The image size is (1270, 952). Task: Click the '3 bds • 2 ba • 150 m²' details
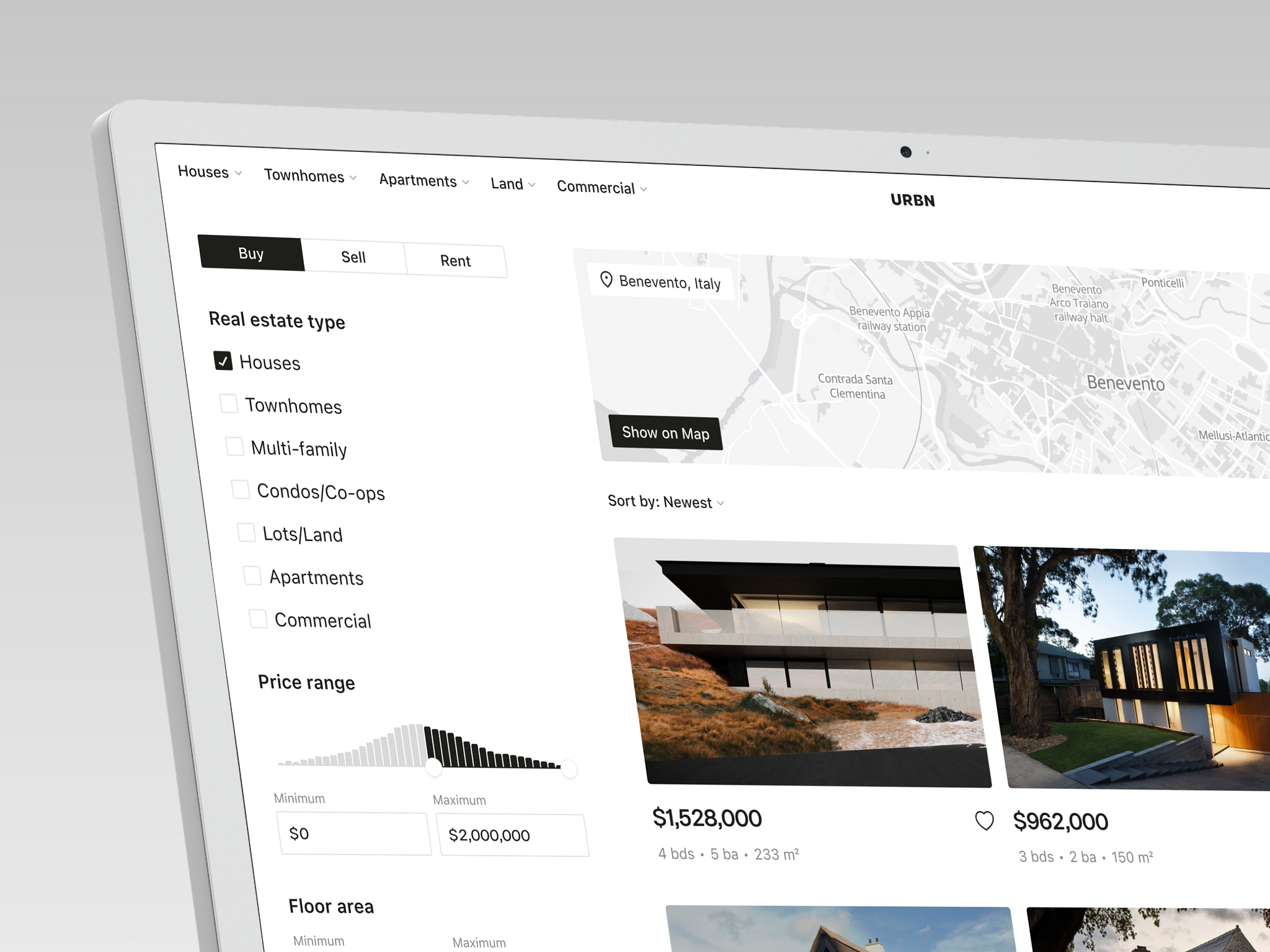(x=1086, y=857)
